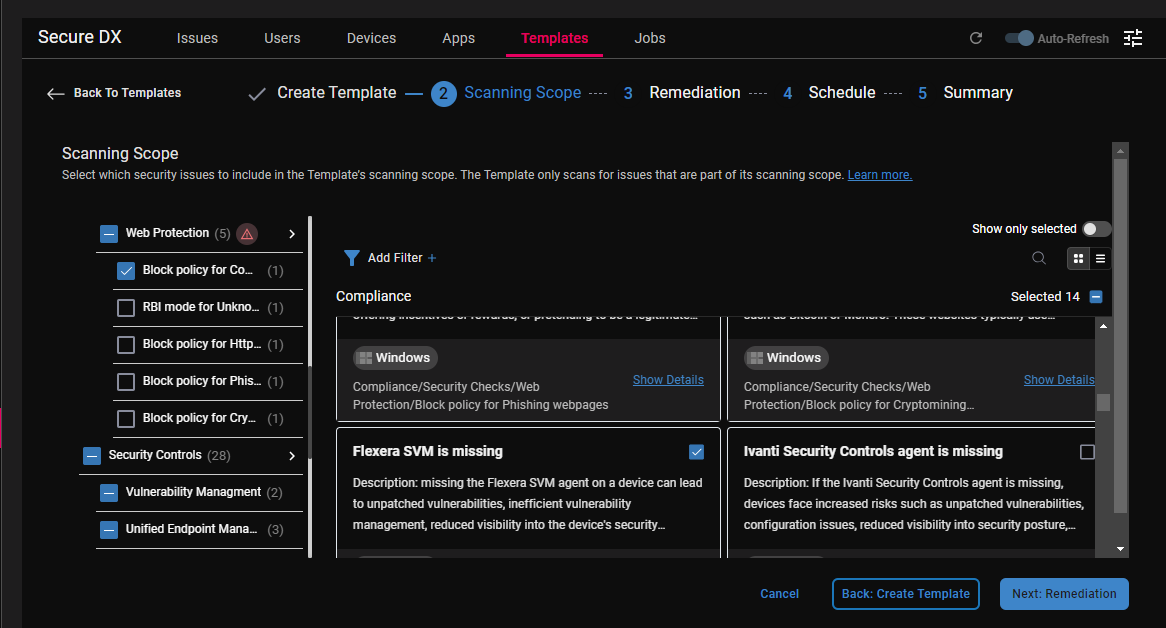This screenshot has width=1166, height=628.
Task: Click the Back To Templates arrow icon
Action: coord(56,94)
